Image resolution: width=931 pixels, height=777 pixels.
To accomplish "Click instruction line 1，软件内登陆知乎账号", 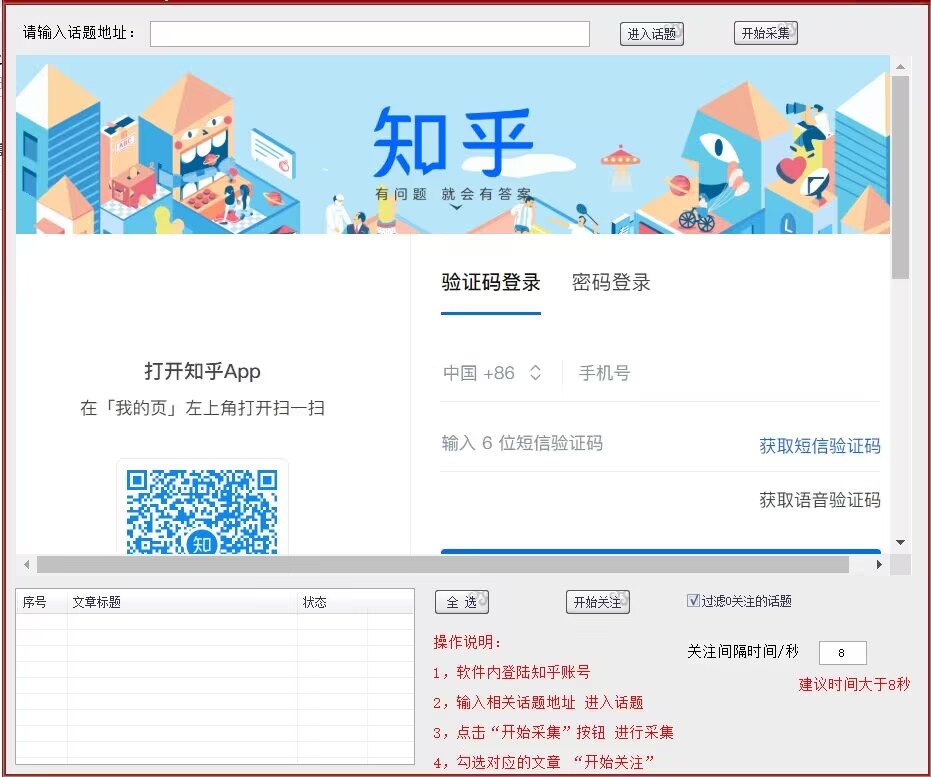I will pos(511,673).
